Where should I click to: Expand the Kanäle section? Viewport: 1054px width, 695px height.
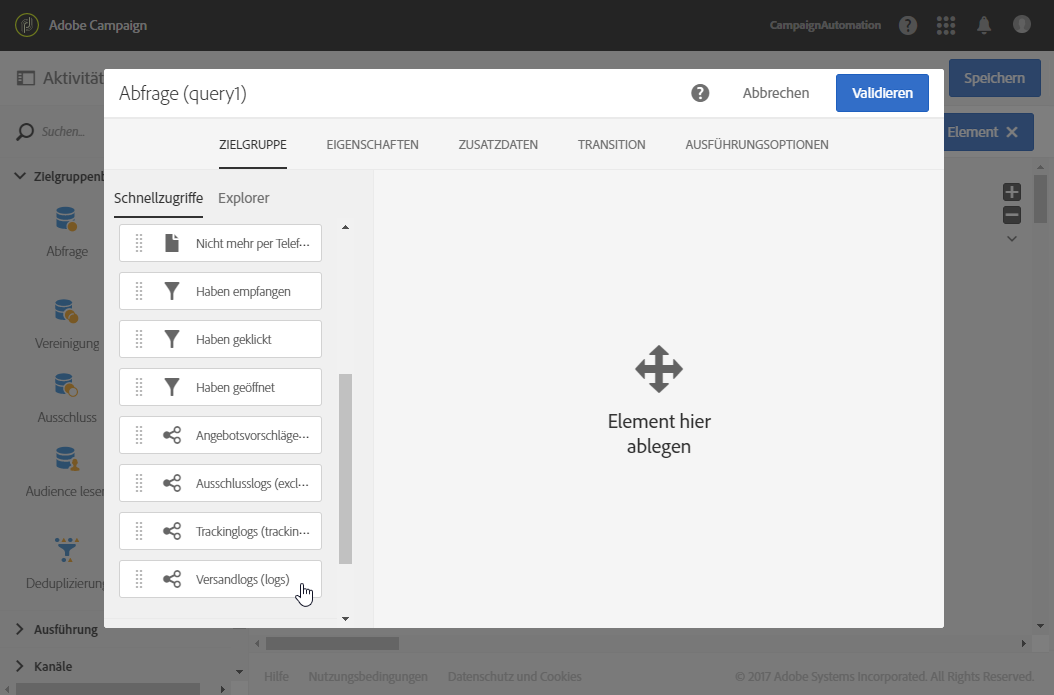pyautogui.click(x=20, y=666)
